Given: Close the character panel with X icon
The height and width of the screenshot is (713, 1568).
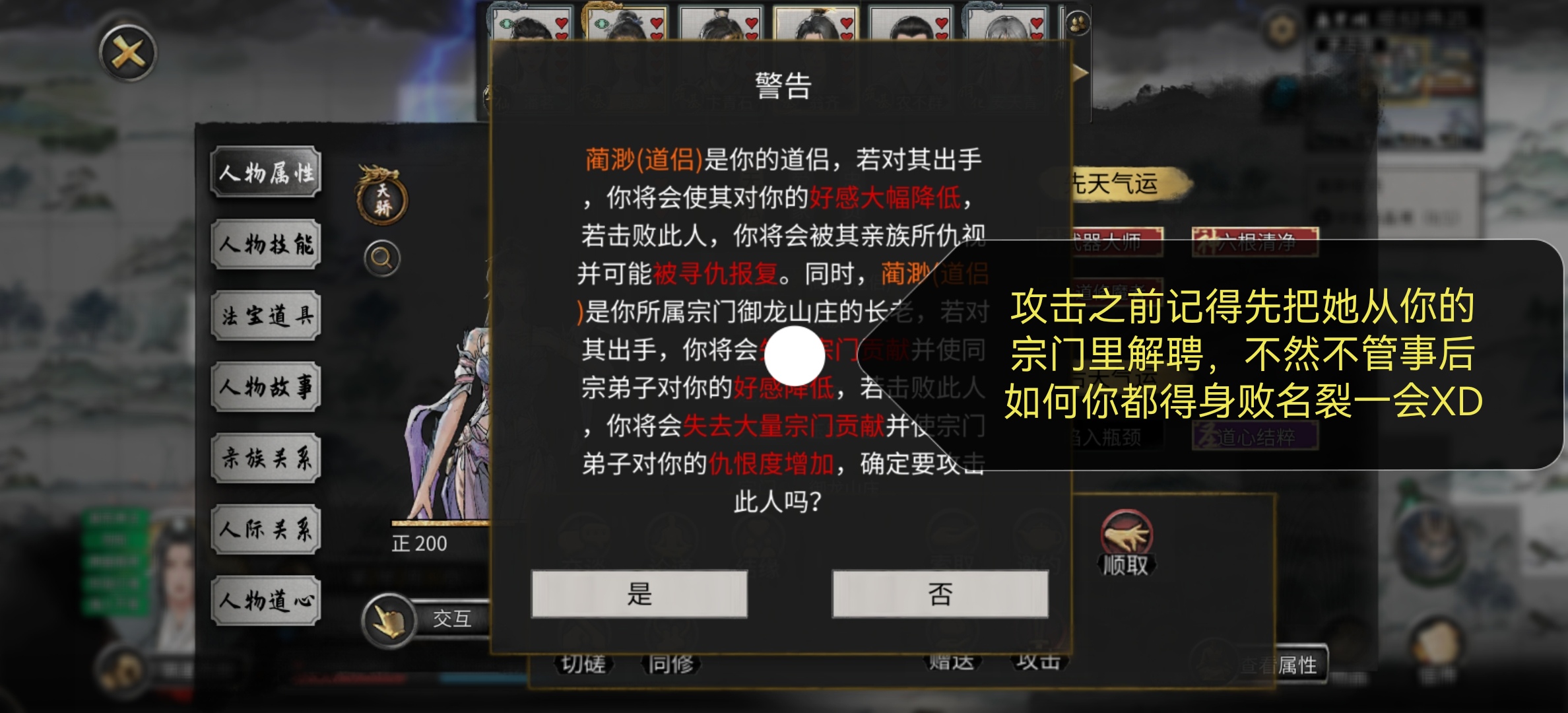Looking at the screenshot, I should 128,53.
